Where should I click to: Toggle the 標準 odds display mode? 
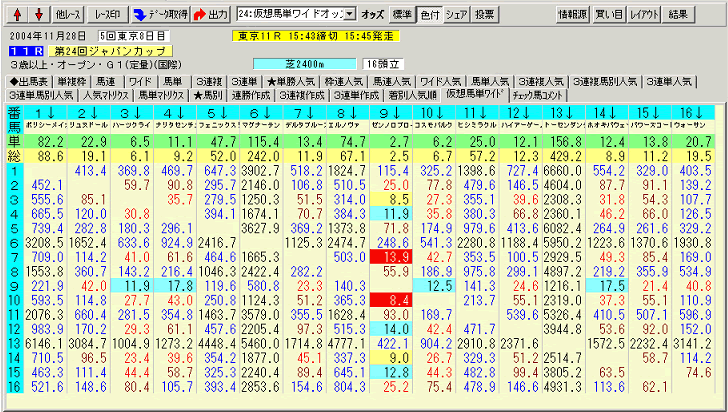(x=402, y=15)
